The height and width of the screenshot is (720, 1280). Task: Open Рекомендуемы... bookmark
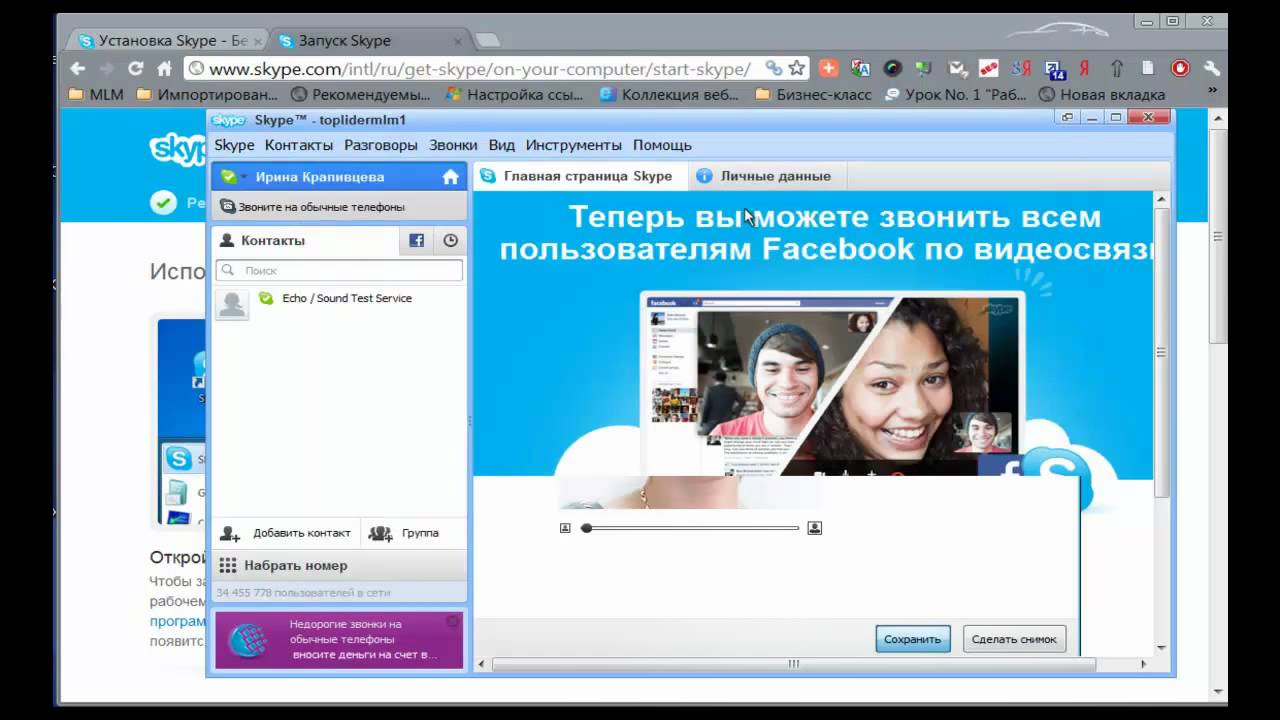click(x=361, y=95)
